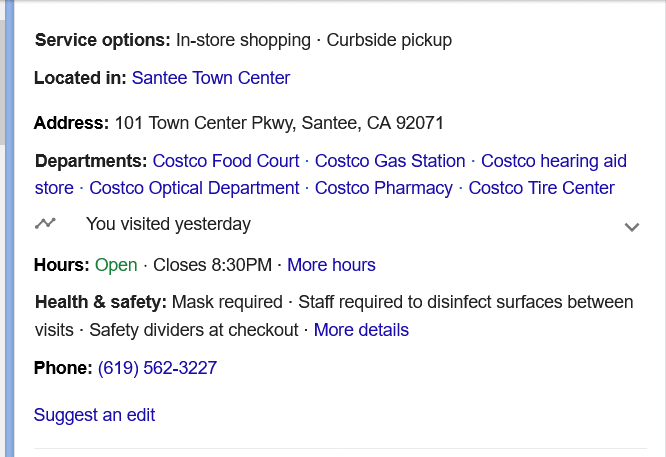Click the green Open status text
The image size is (666, 457).
tap(116, 265)
